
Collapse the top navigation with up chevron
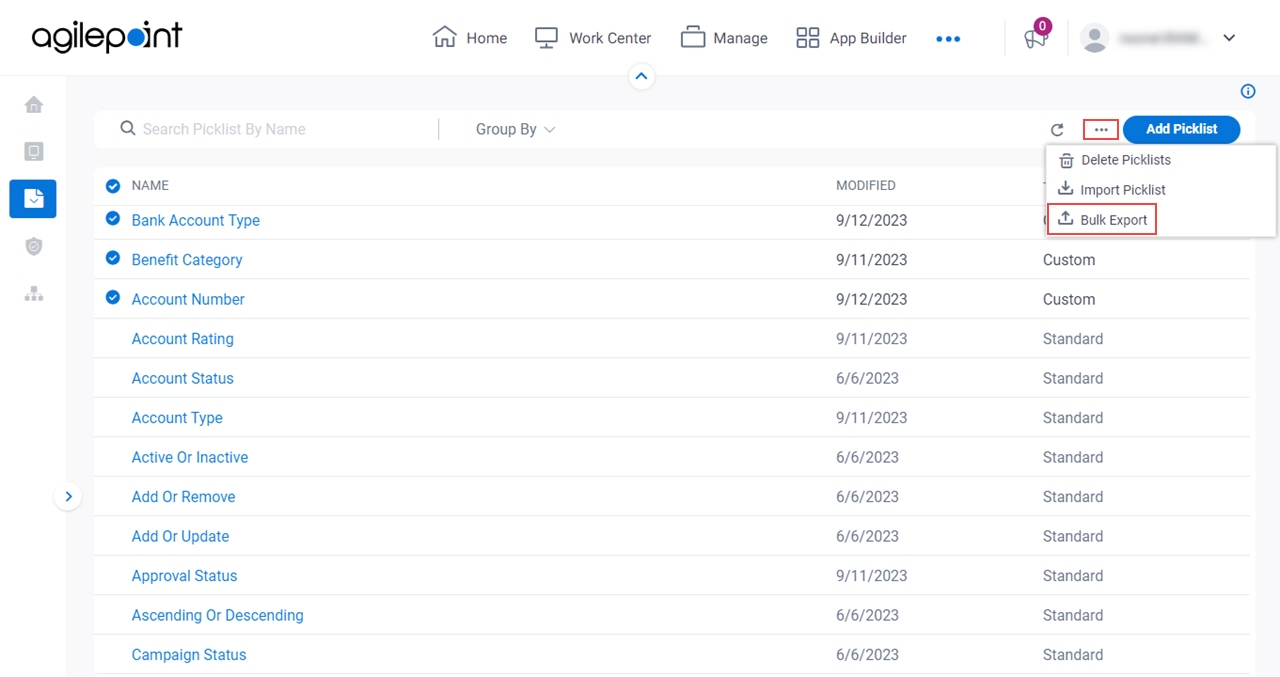(x=642, y=76)
